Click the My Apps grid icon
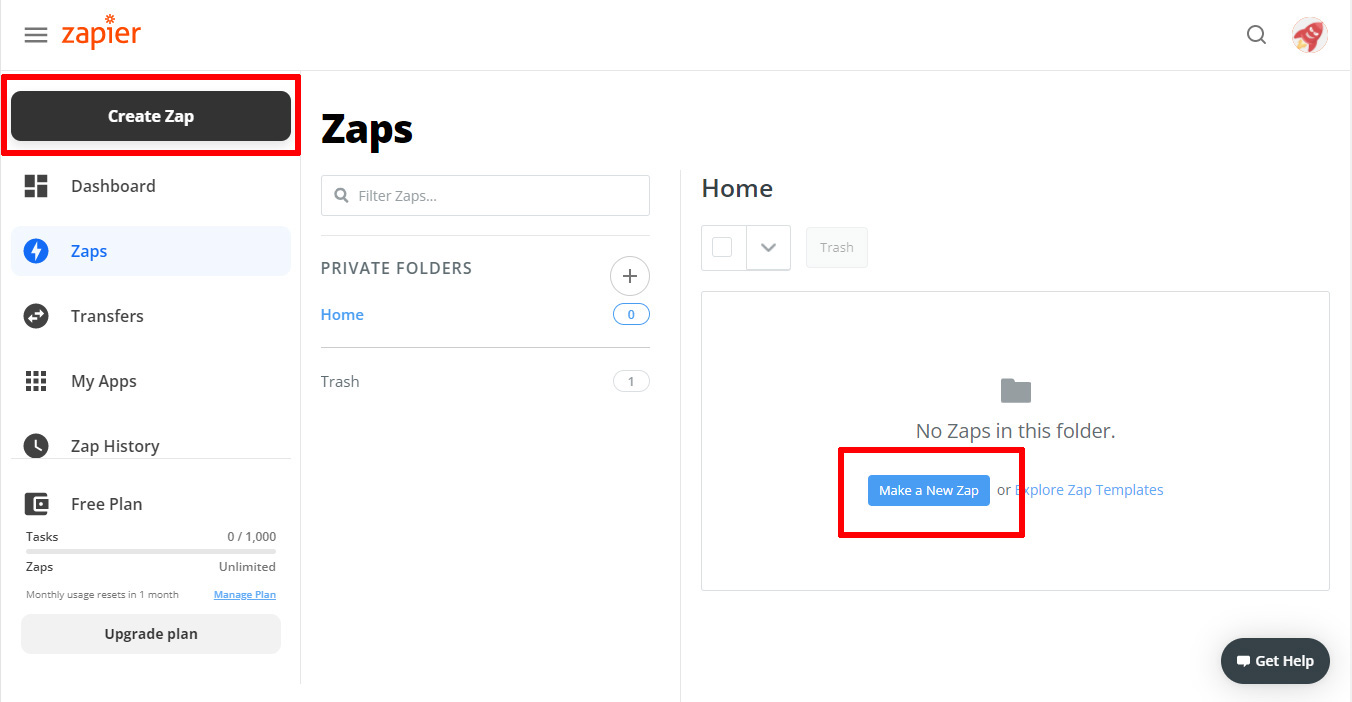 (36, 381)
